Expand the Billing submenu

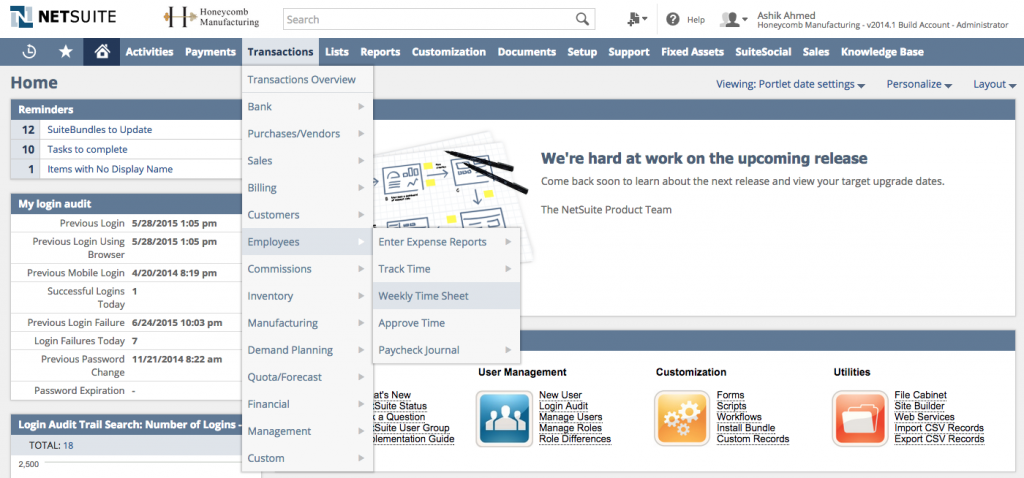coord(308,187)
